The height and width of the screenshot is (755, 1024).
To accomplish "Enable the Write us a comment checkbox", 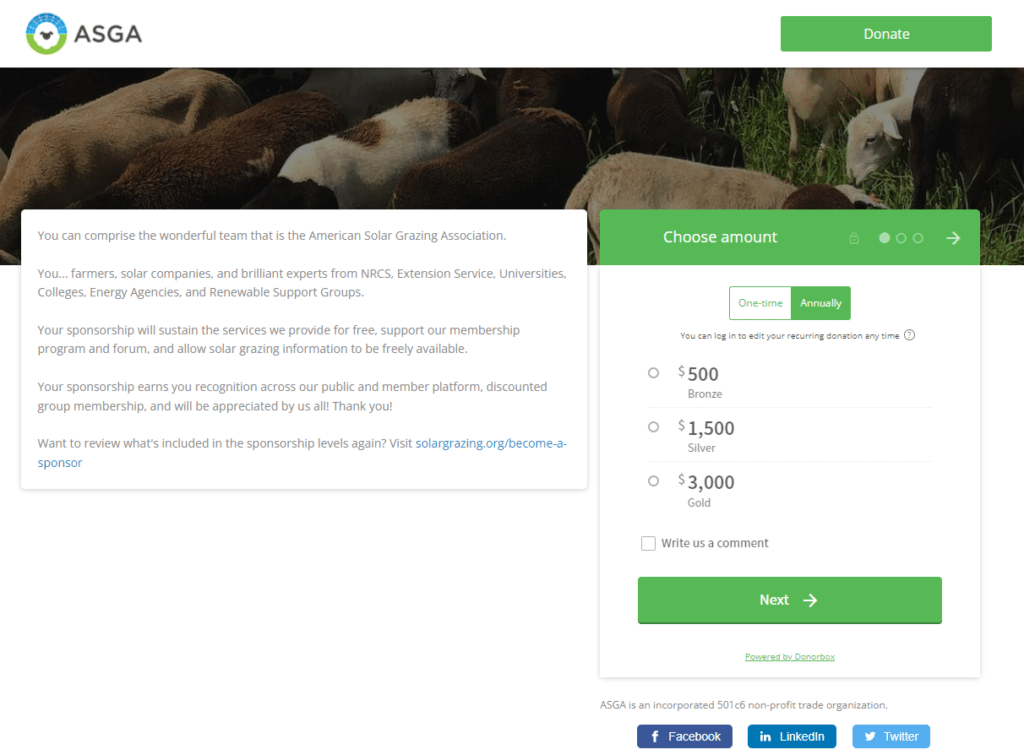I will 648,543.
